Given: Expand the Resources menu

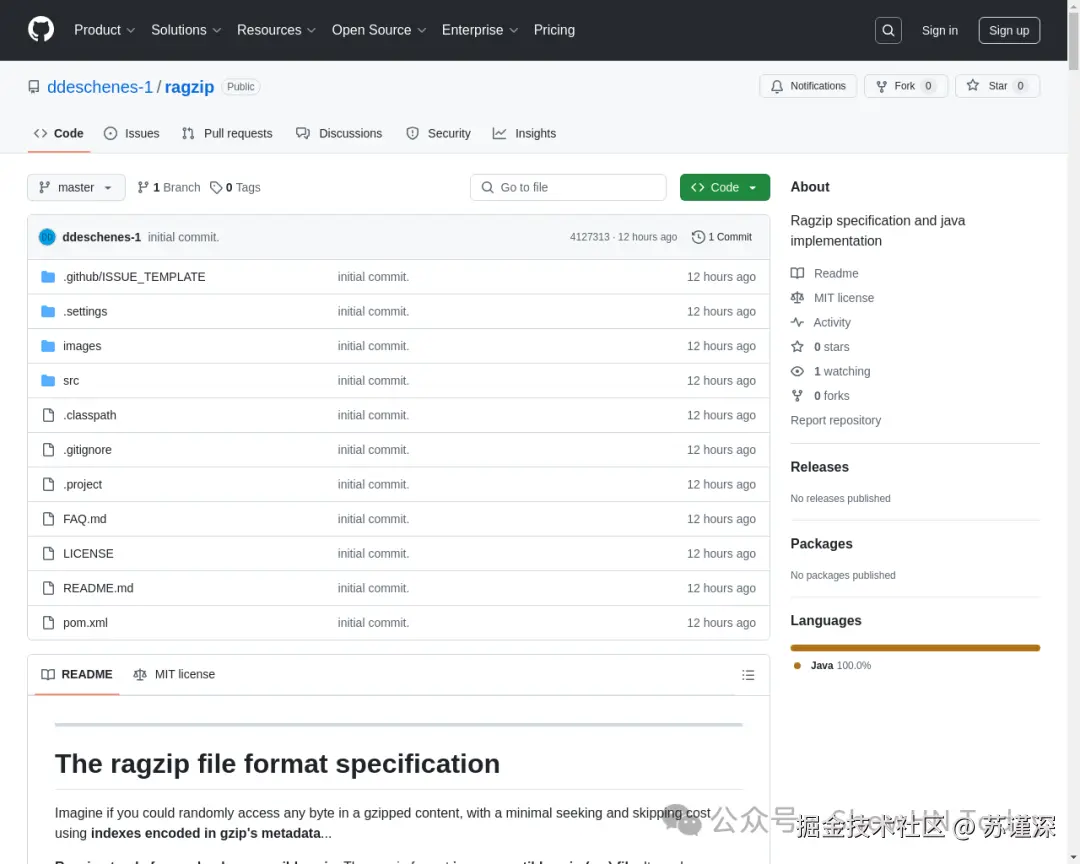Looking at the screenshot, I should pyautogui.click(x=276, y=30).
